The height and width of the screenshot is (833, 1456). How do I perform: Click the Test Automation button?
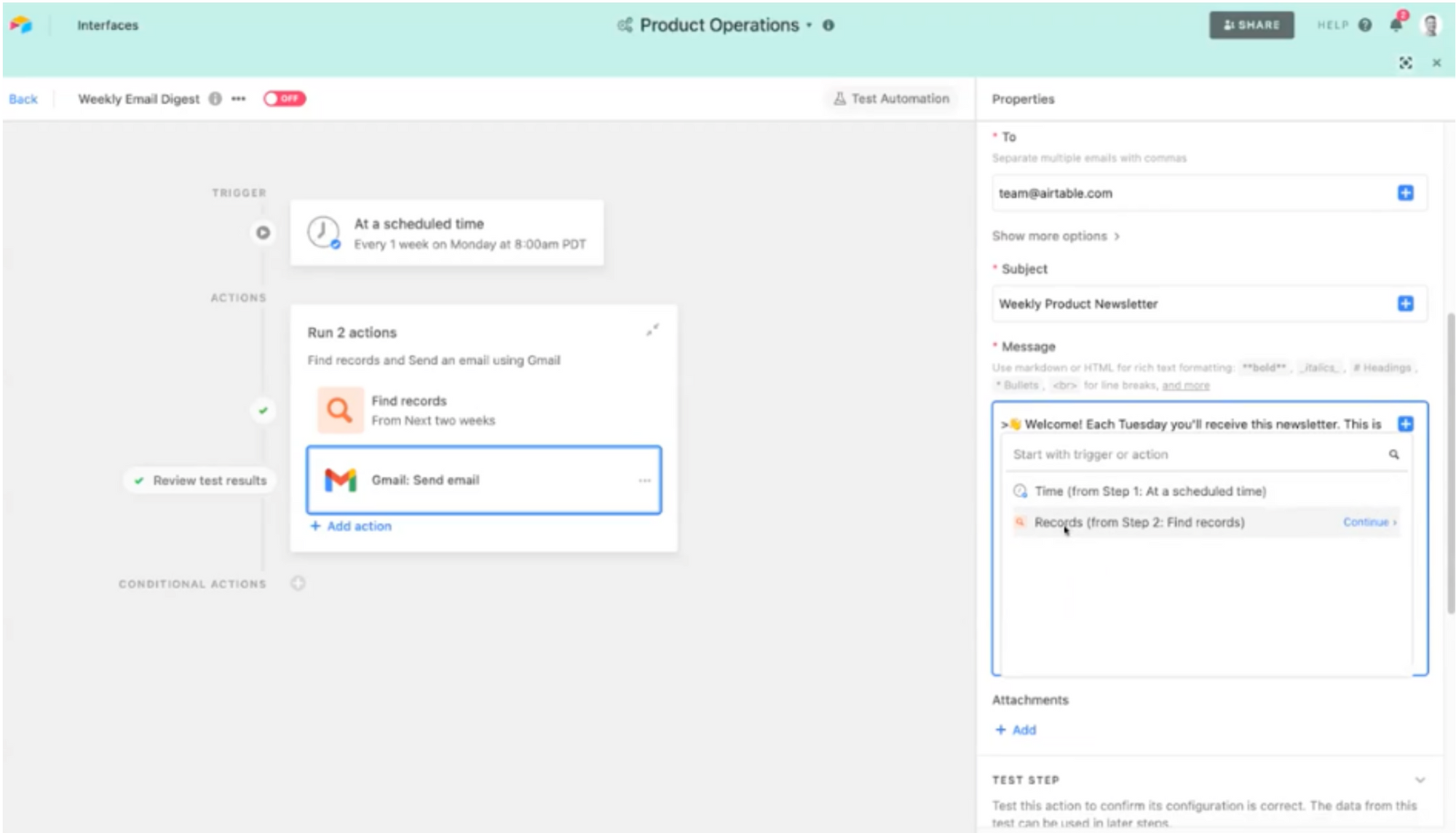[x=892, y=98]
